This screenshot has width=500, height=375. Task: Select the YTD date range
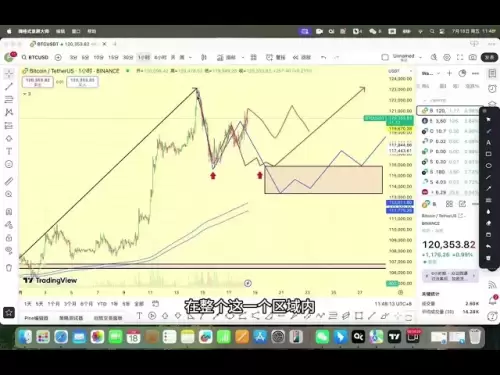coord(102,304)
